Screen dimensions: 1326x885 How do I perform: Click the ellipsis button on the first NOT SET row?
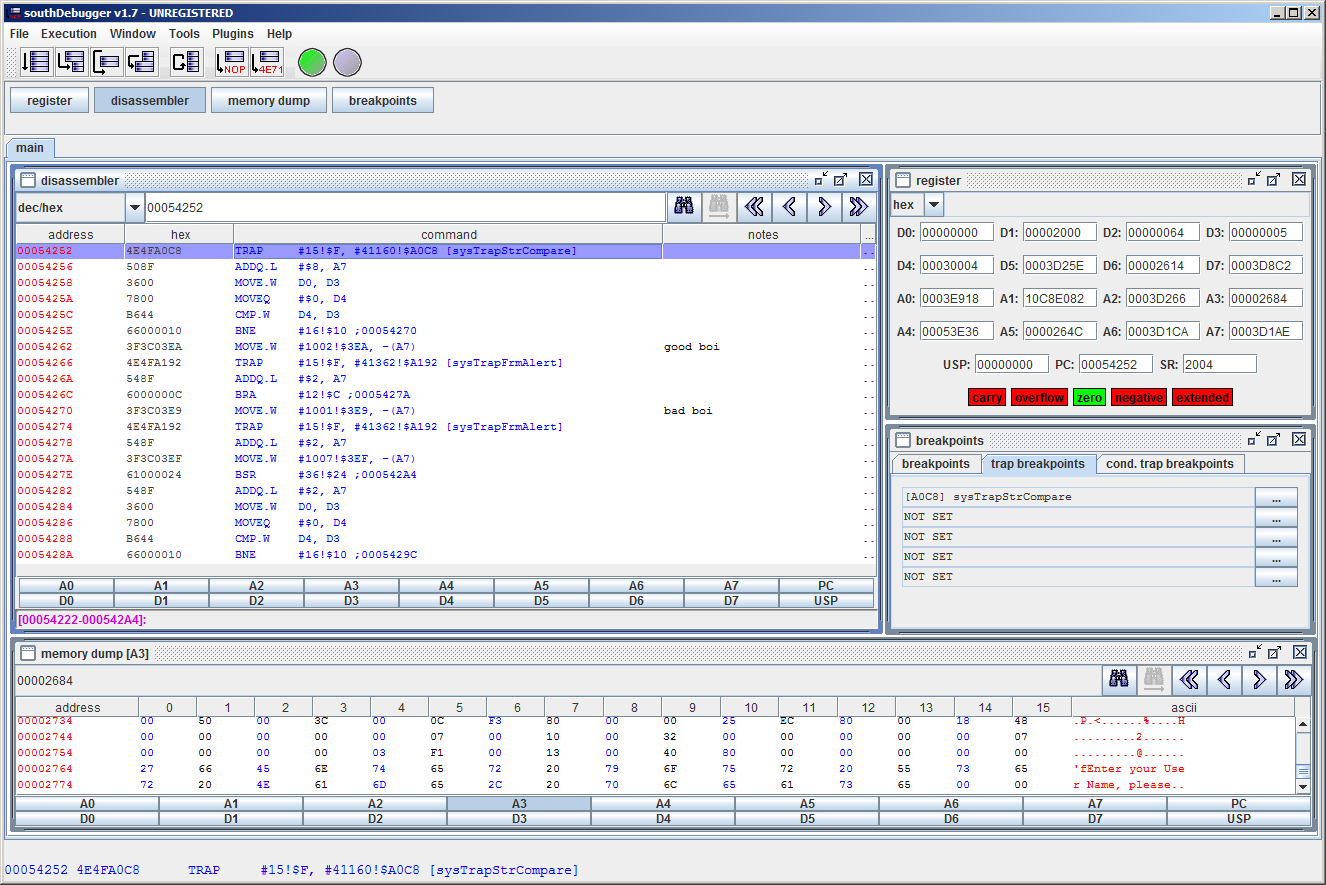tap(1276, 517)
